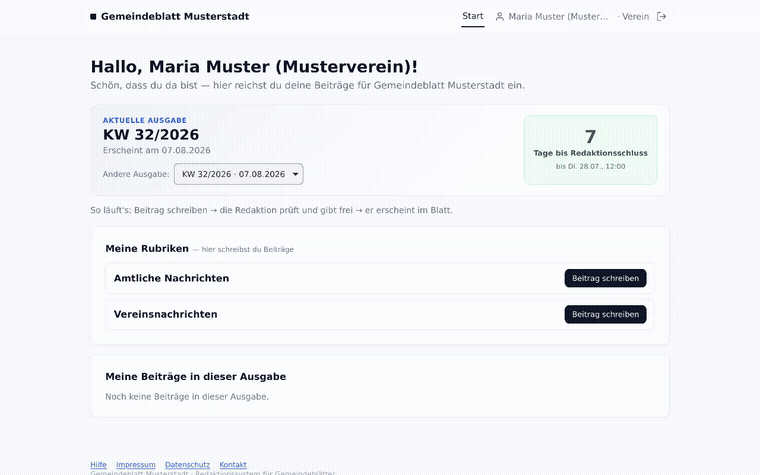Open the Hilfe footer link
The height and width of the screenshot is (475, 760).
[x=98, y=464]
